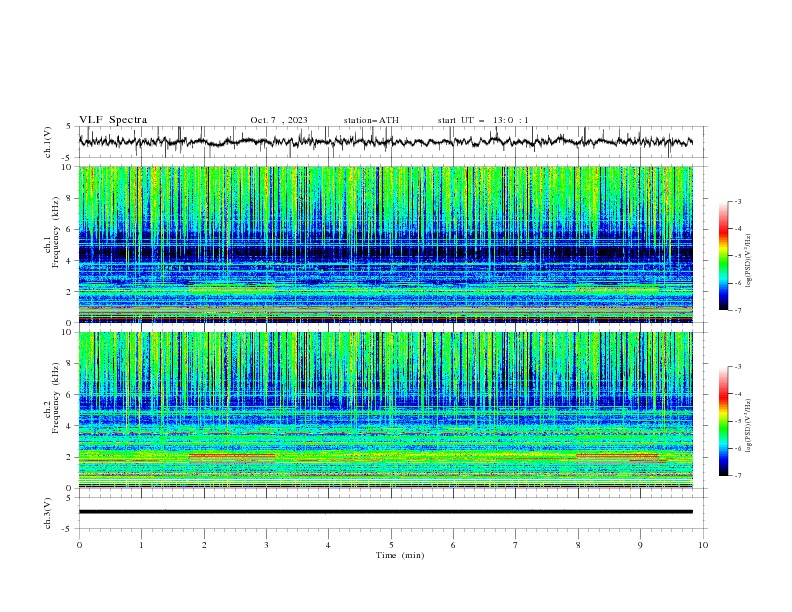This screenshot has width=792, height=612.
Task: Click the "5" volt tick on ch.3(V) axis
Action: click(x=69, y=497)
